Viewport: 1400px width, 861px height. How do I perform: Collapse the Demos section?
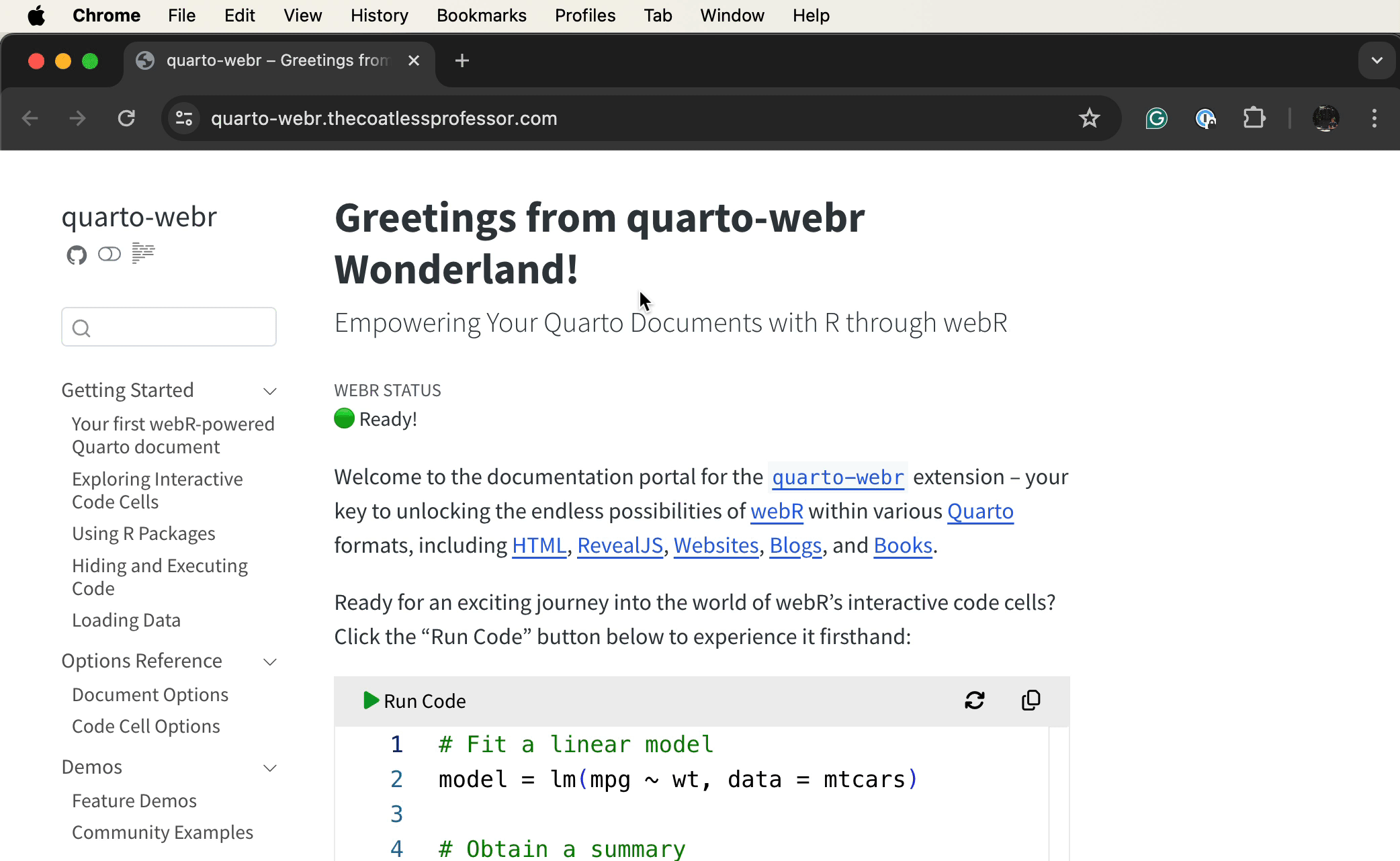[269, 768]
